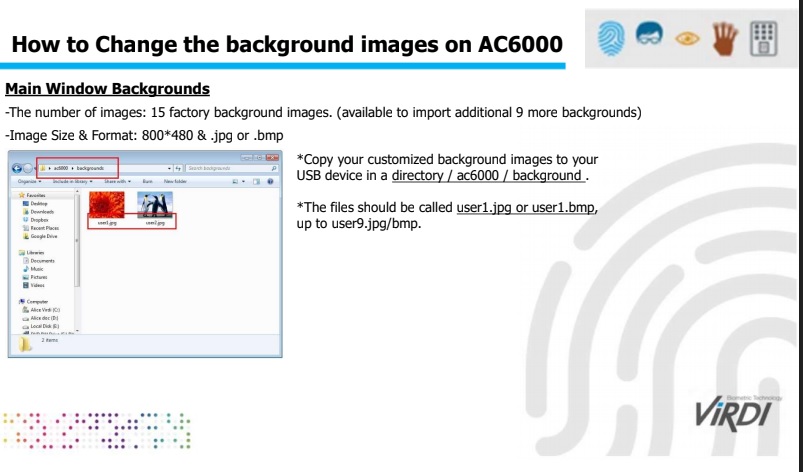Refresh the backgrounds folder view
Image resolution: width=803 pixels, height=472 pixels.
(178, 168)
